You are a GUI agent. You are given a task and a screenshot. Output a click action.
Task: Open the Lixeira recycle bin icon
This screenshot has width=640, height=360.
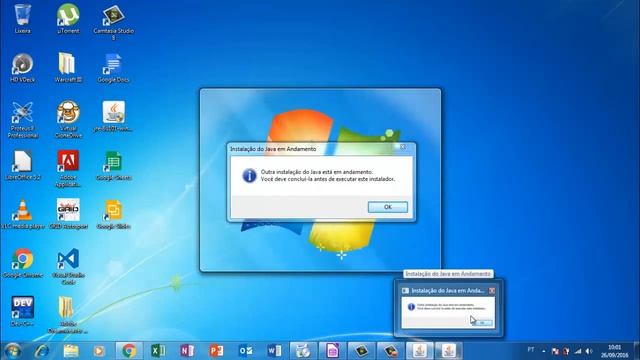tap(22, 19)
